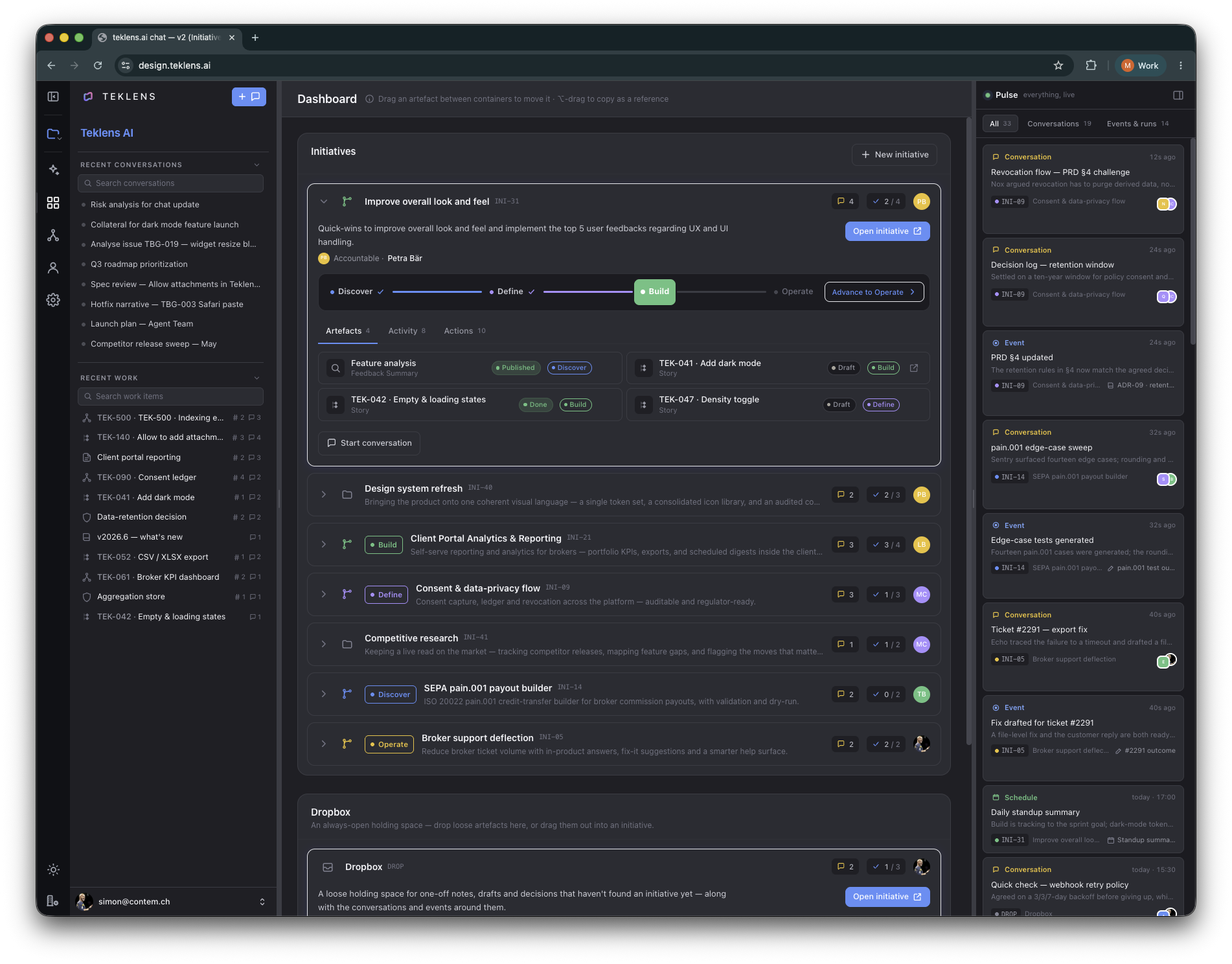Collapse the left sidebar panel icon
Screen dimensions: 1232x964
[53, 97]
